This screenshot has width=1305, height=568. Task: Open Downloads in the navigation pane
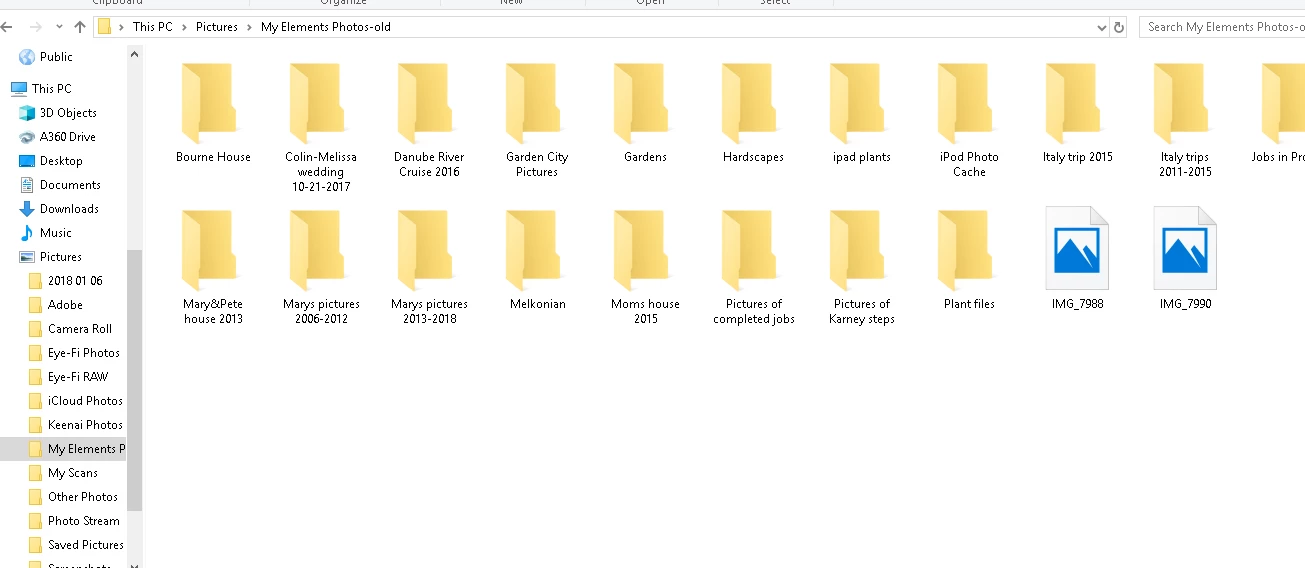[69, 209]
